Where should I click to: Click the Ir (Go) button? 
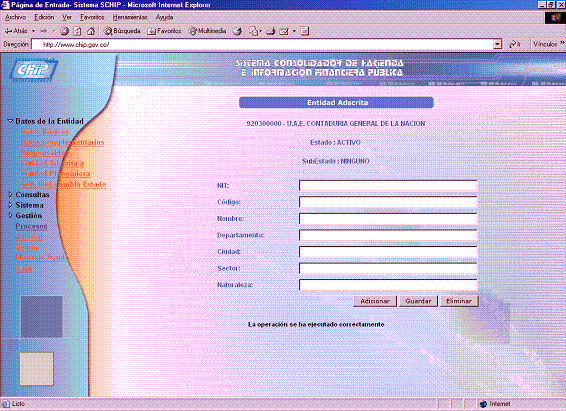point(515,44)
